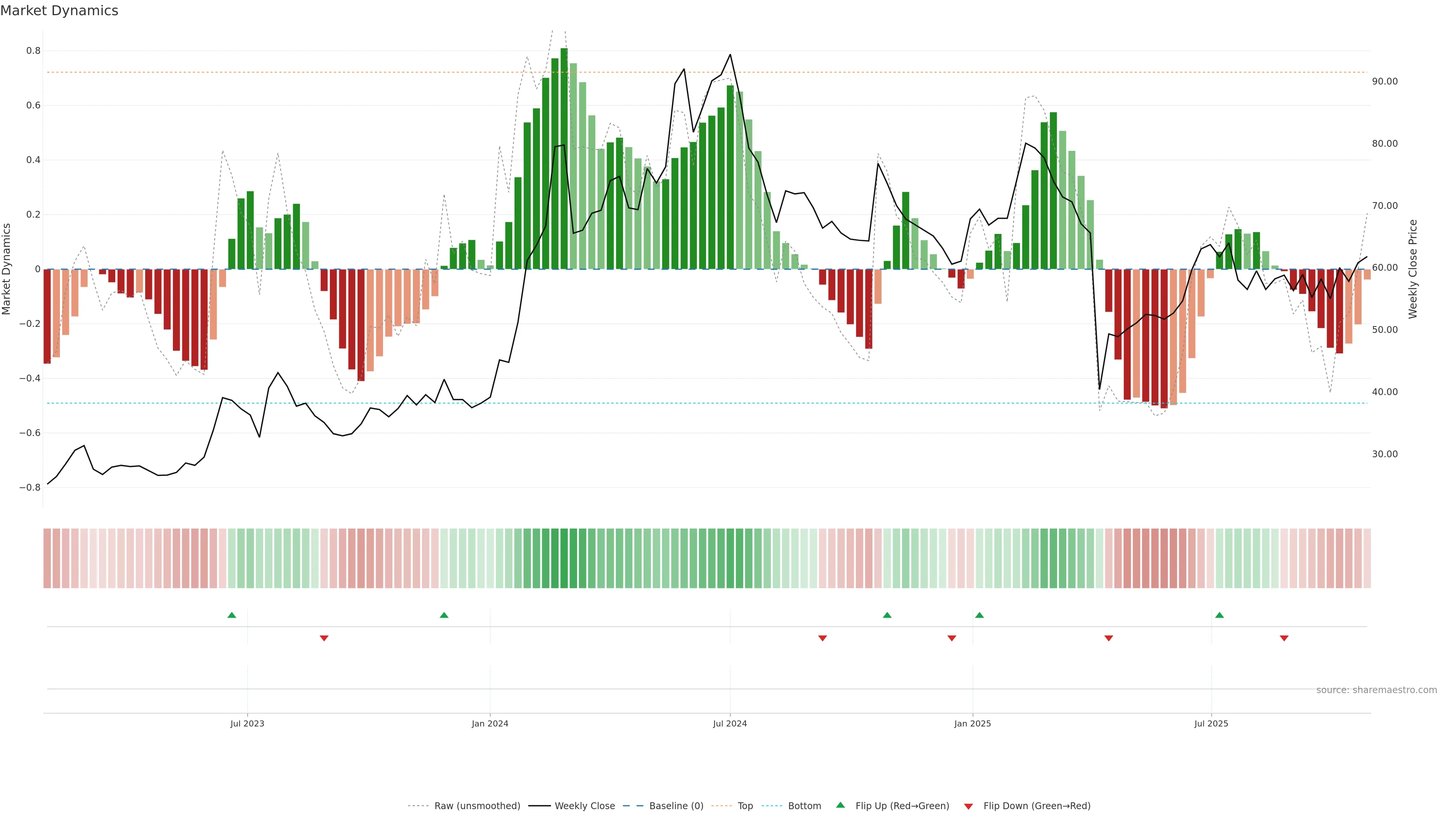
Task: Click the green flip-up triangle just before Jul 2023
Action: (x=232, y=615)
